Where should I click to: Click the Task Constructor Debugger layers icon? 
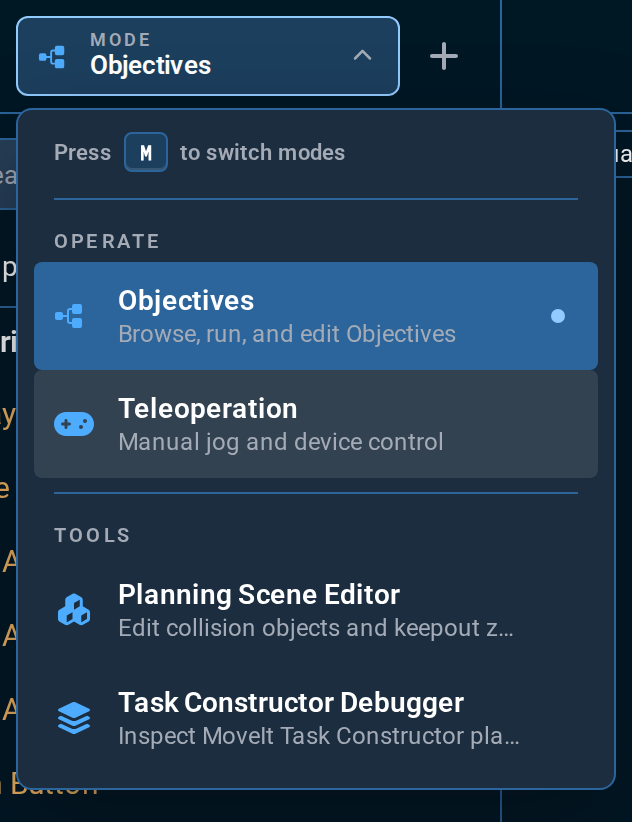coord(74,718)
